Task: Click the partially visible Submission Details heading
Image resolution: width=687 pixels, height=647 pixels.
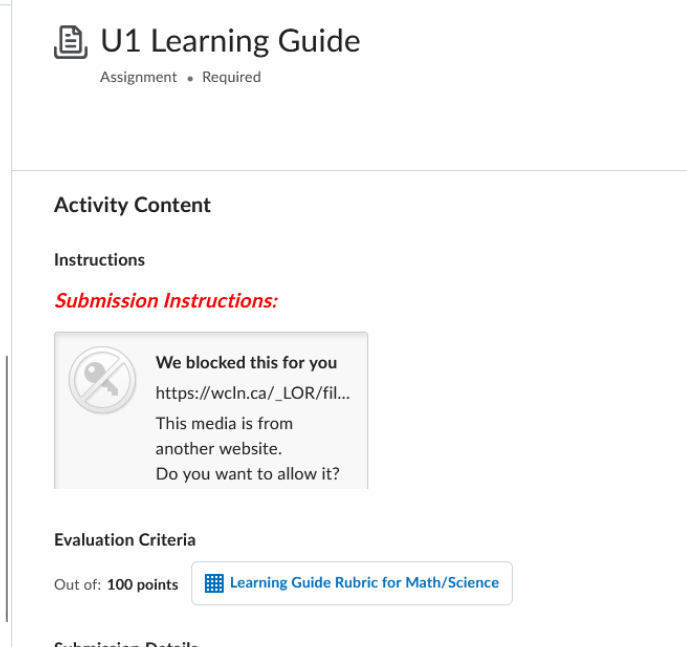Action: click(126, 643)
